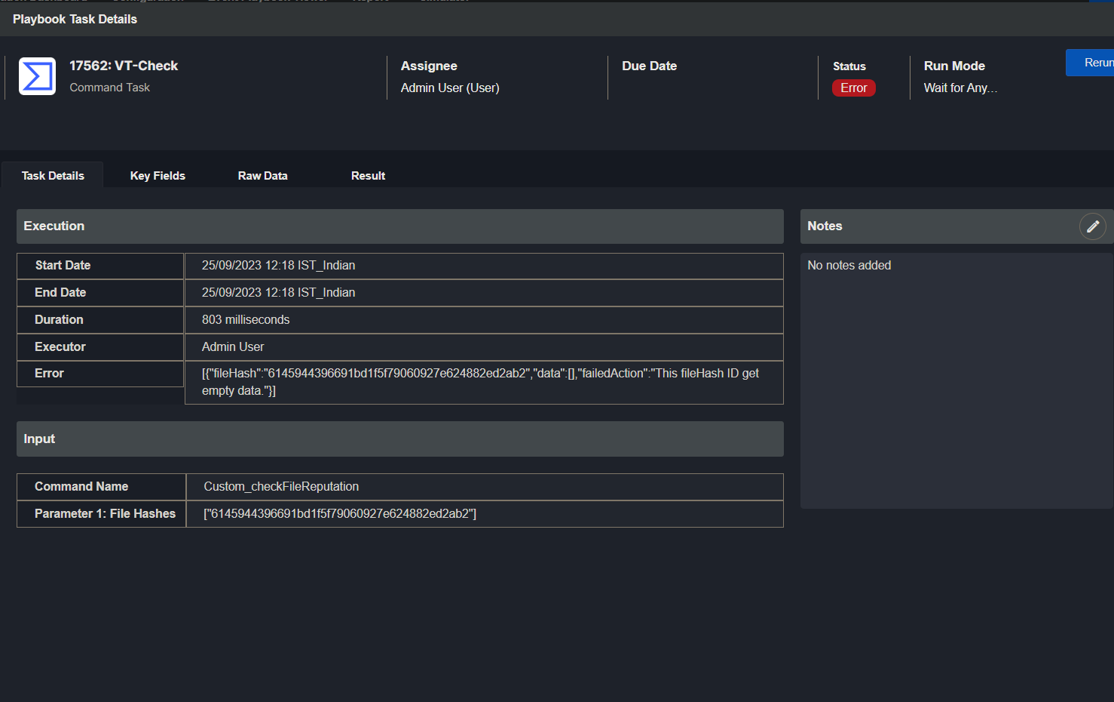The height and width of the screenshot is (702, 1114).
Task: Open the Raw Data tab
Action: point(263,176)
